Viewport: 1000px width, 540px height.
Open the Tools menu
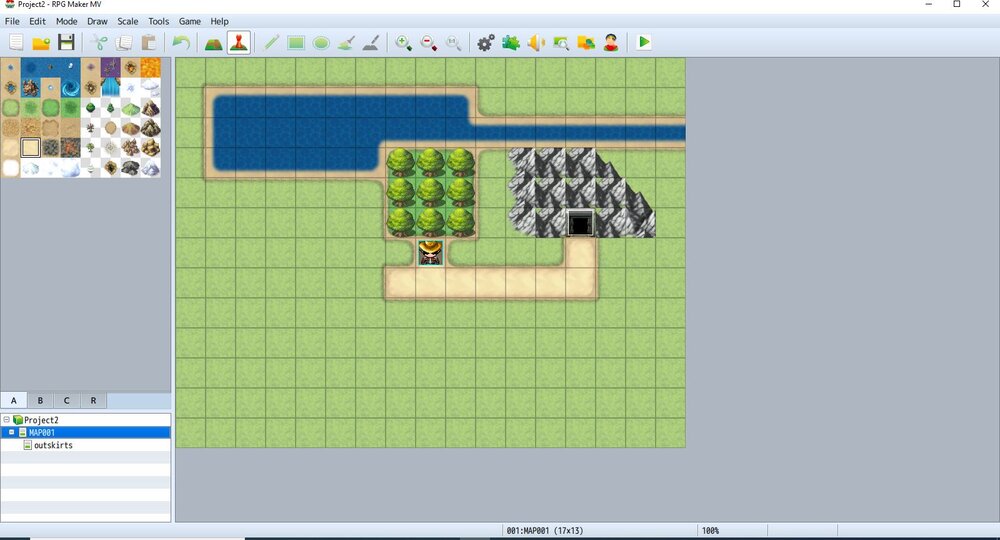coord(159,21)
